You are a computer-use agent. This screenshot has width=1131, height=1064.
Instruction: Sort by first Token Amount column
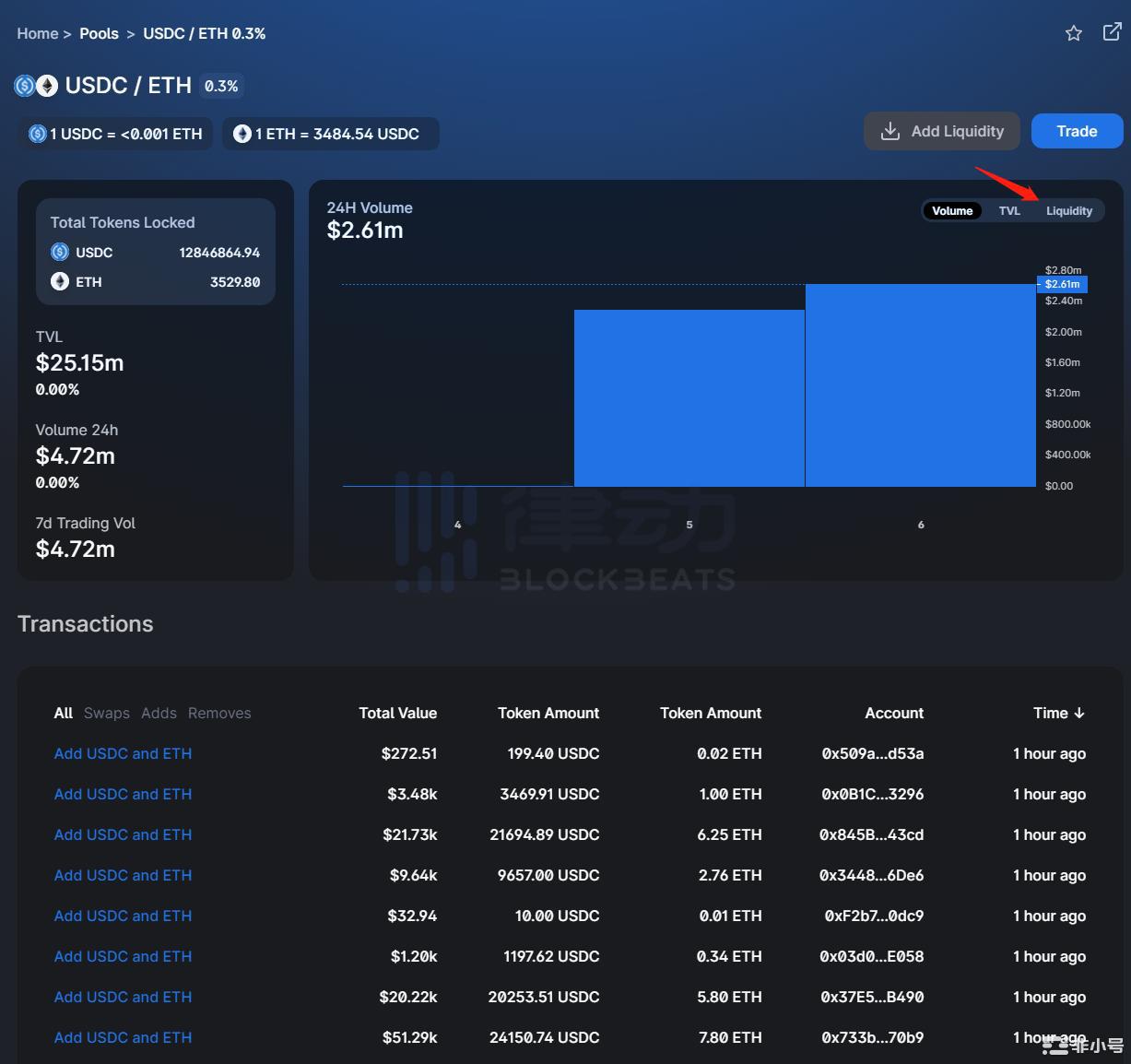(x=548, y=713)
